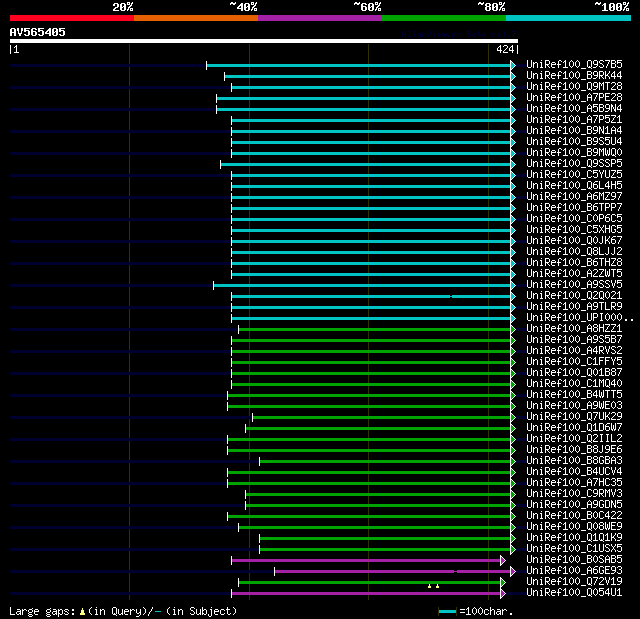Click the purple ~60% identity legend segment
The image size is (640, 619).
point(320,18)
